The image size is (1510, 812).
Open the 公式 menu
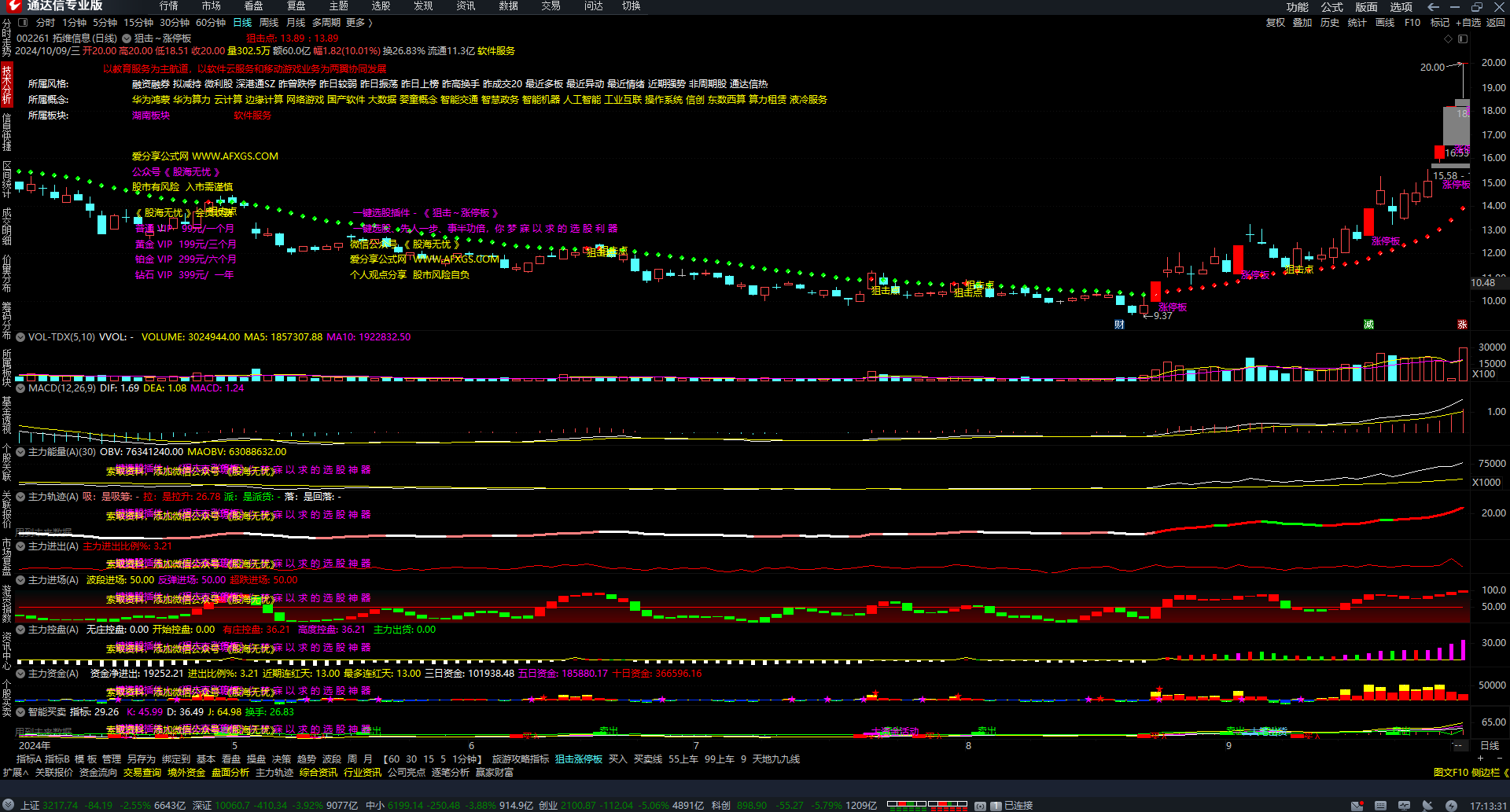coord(1331,7)
